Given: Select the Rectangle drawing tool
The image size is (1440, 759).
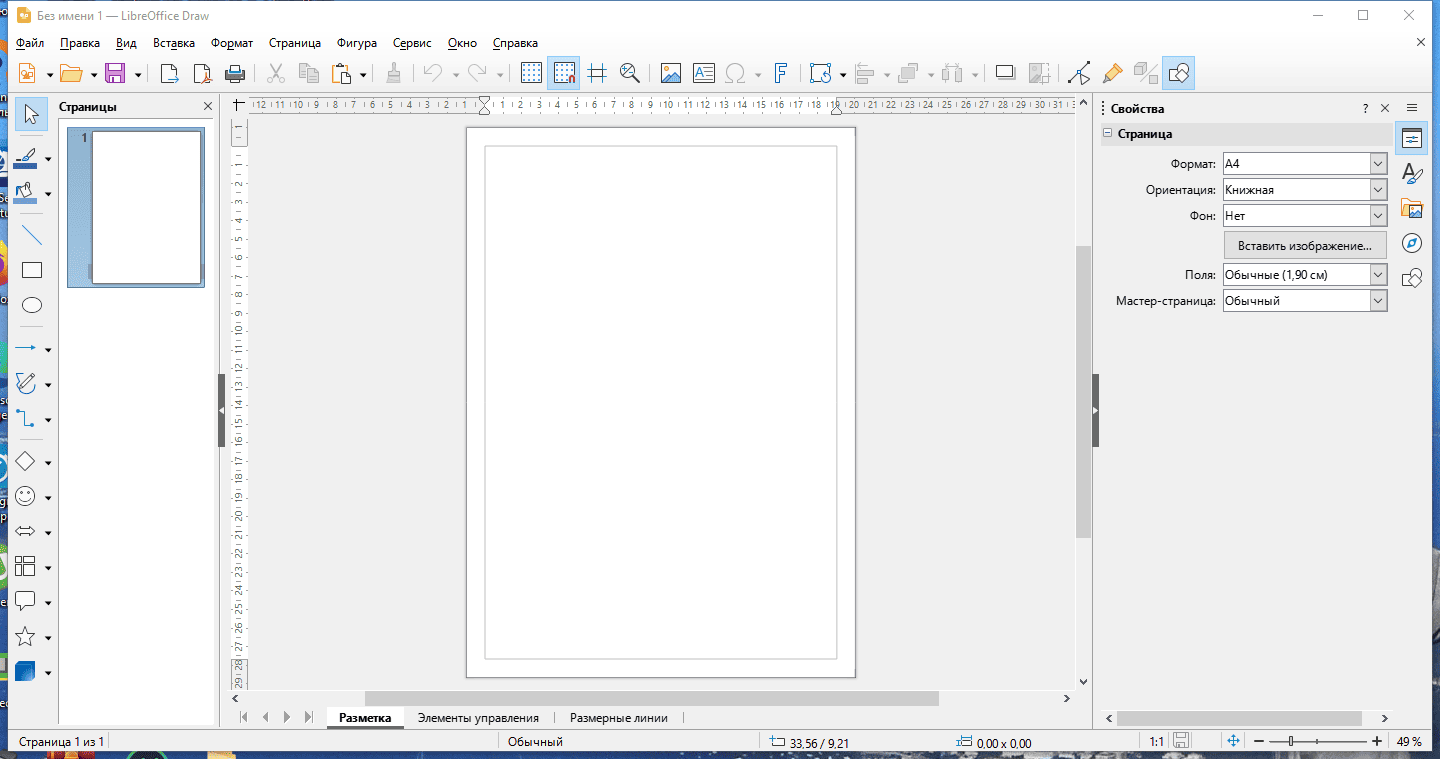Looking at the screenshot, I should pos(32,270).
